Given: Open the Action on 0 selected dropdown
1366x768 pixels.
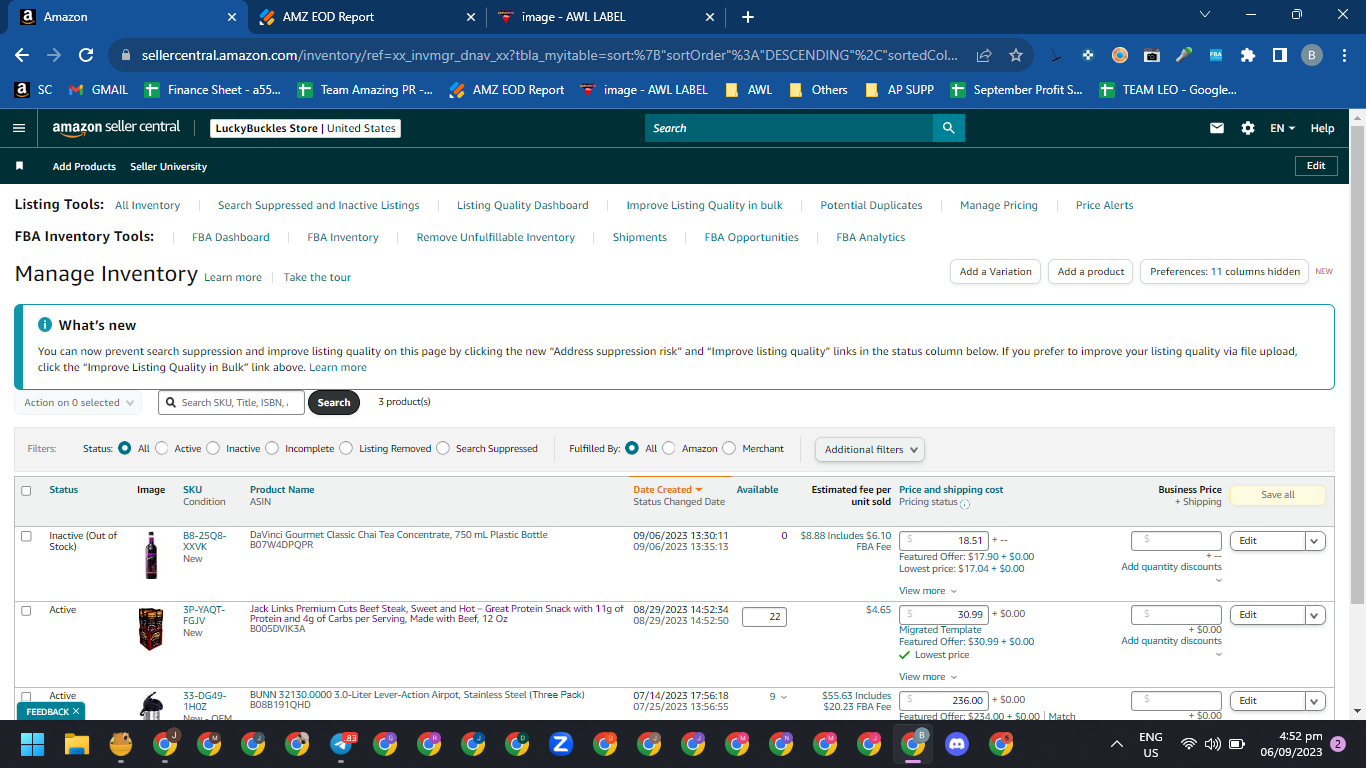Looking at the screenshot, I should point(78,403).
